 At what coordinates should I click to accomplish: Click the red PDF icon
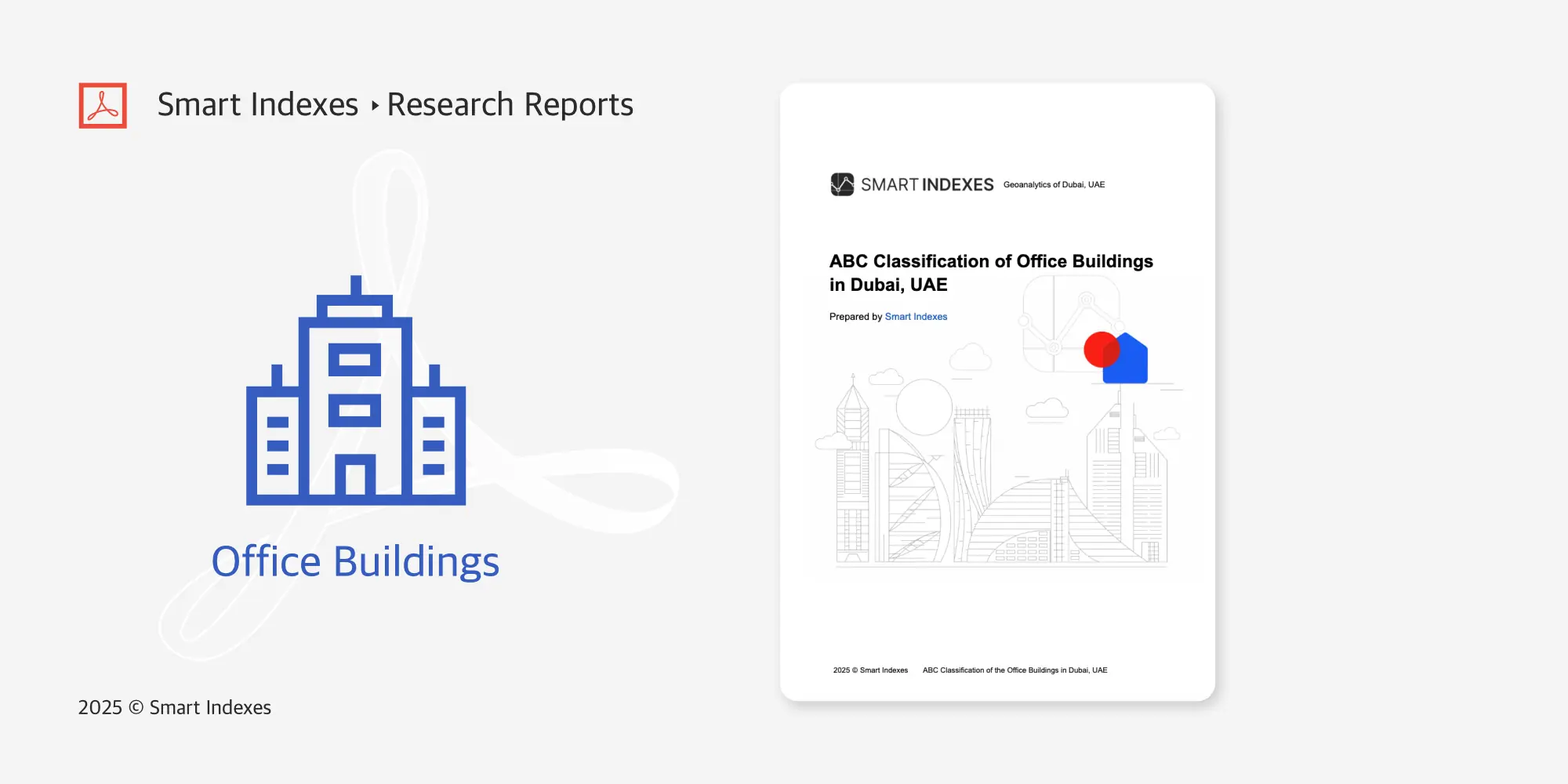(x=103, y=105)
